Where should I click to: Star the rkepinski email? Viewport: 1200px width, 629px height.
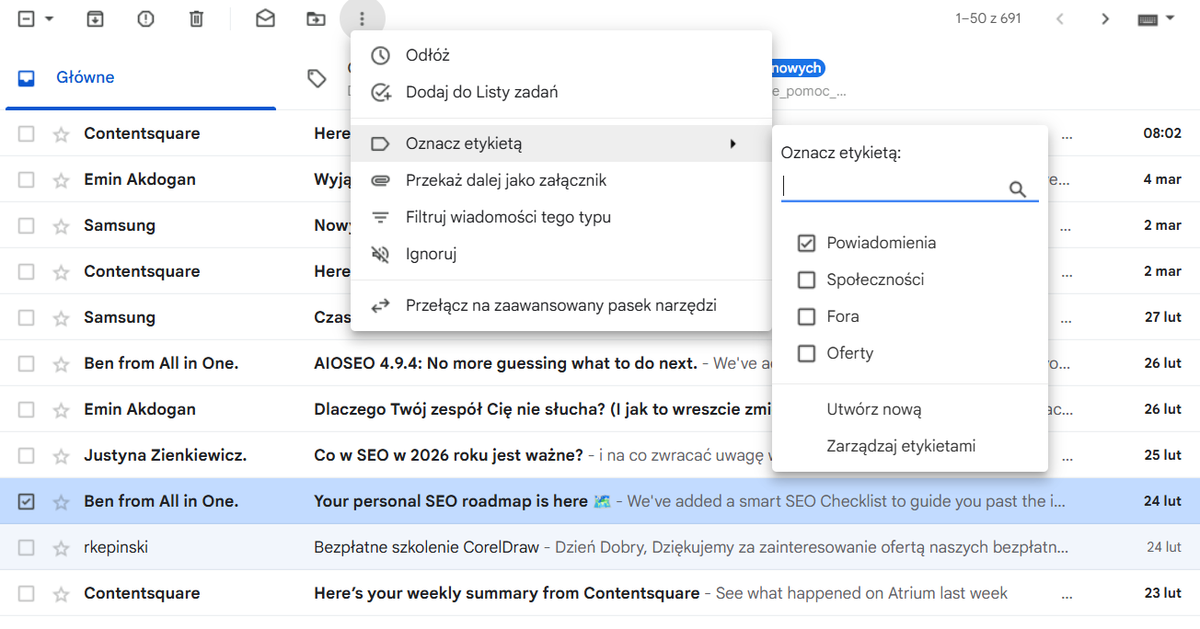[61, 548]
